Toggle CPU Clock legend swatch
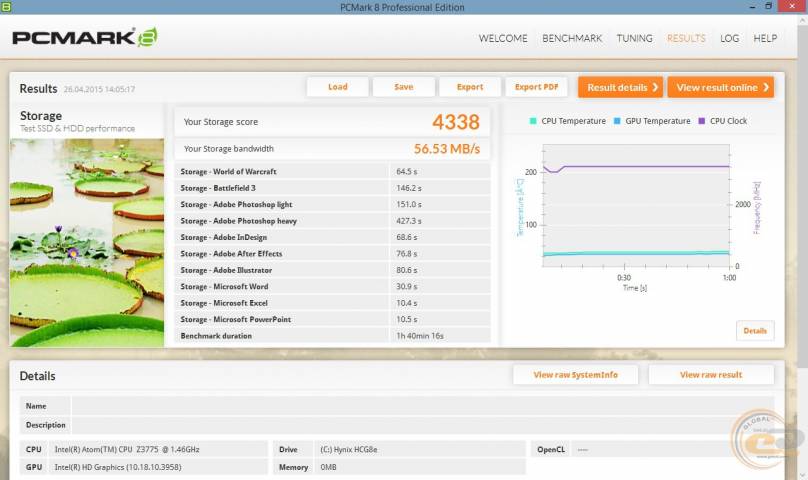The width and height of the screenshot is (808, 480). point(701,121)
